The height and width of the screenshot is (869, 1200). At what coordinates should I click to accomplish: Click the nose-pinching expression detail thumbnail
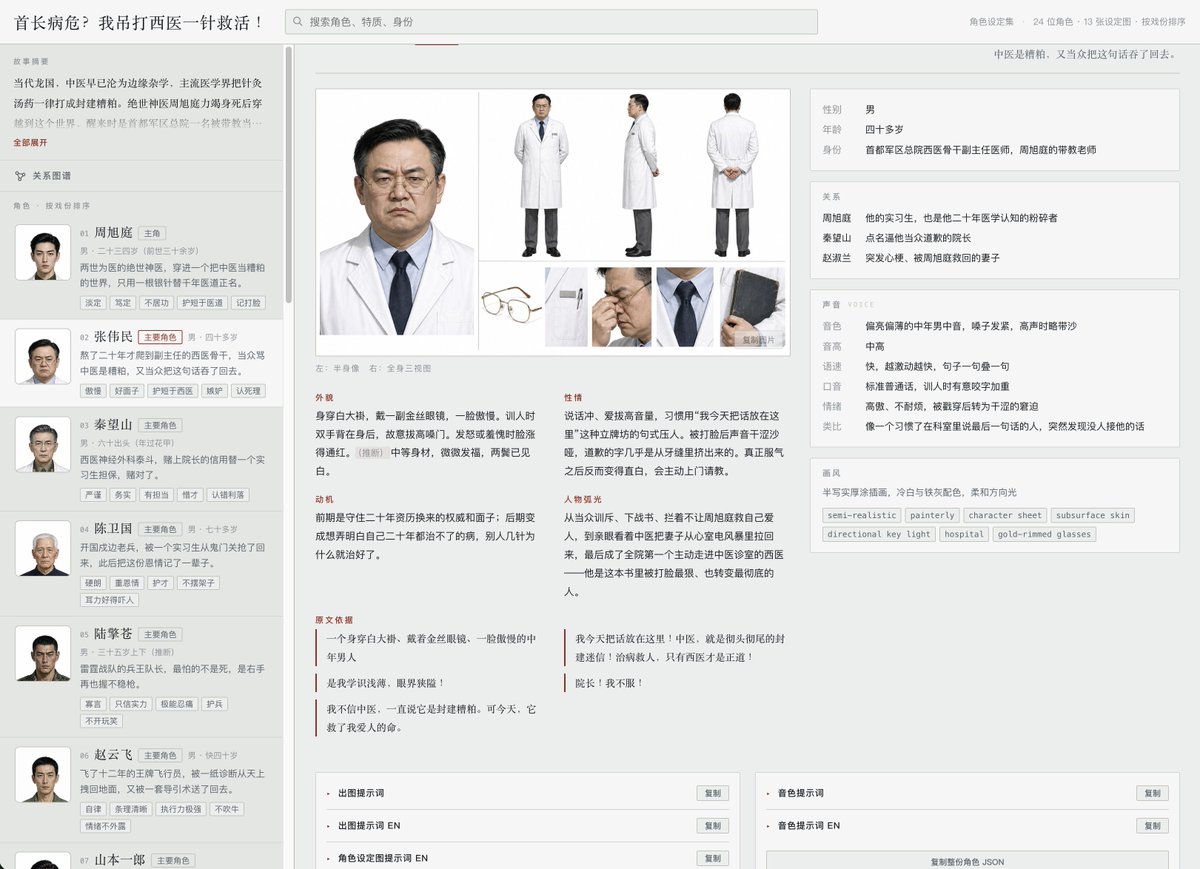[621, 307]
